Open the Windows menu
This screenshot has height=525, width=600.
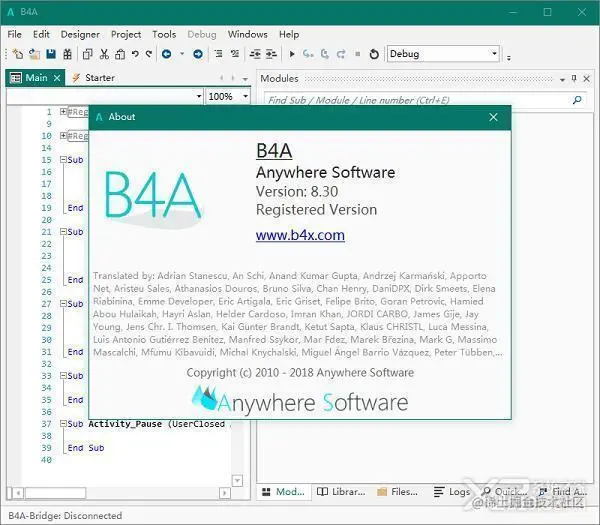(248, 34)
